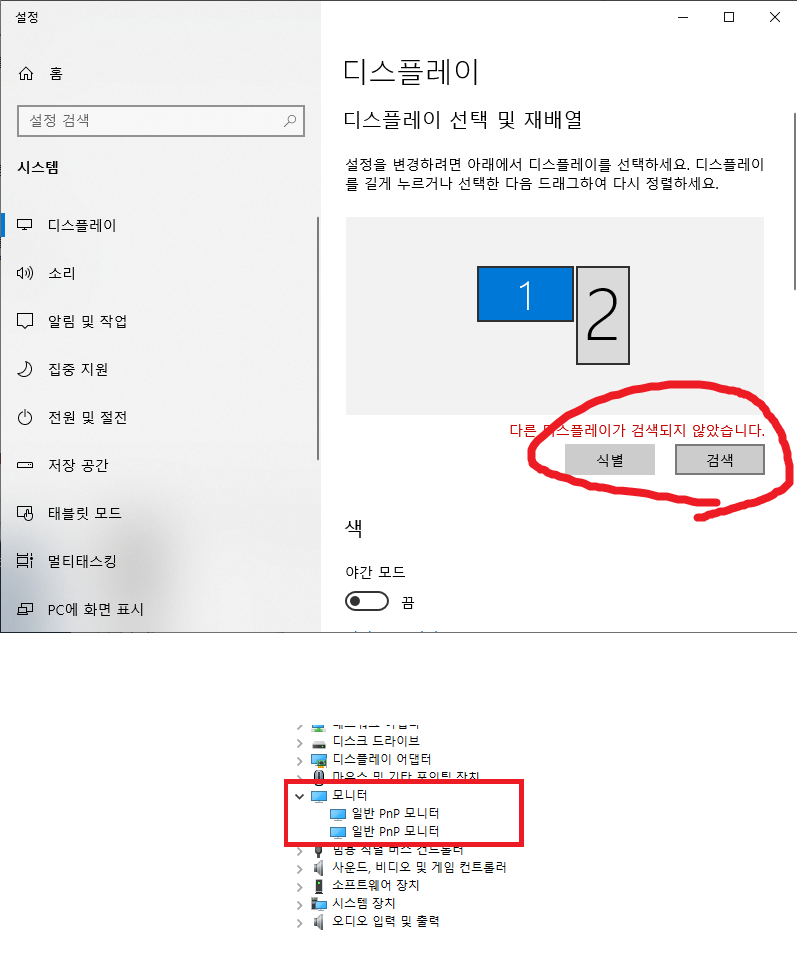Select display 2 in the arrangement preview
The height and width of the screenshot is (968, 798).
tap(603, 315)
